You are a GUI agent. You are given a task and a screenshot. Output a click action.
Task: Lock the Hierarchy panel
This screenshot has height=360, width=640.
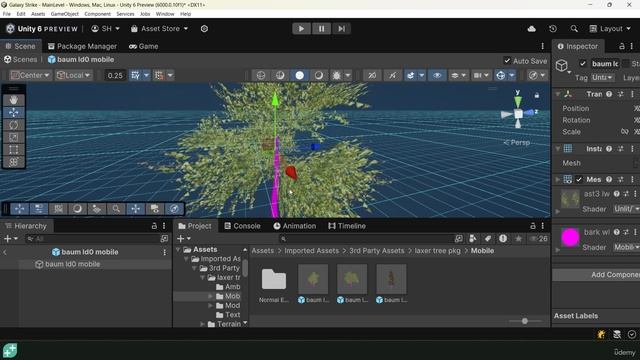(154, 226)
